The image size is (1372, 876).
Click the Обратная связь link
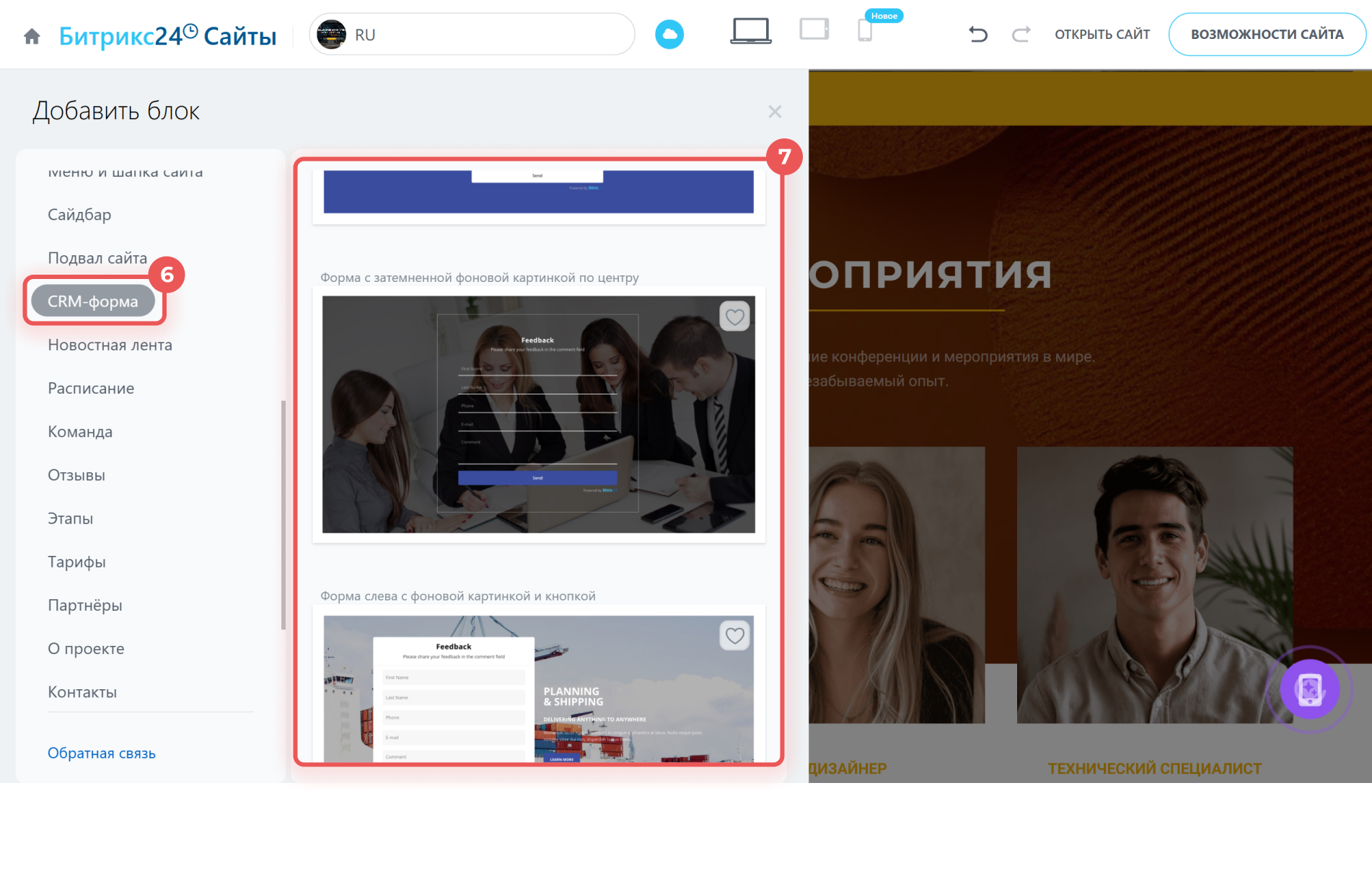102,753
